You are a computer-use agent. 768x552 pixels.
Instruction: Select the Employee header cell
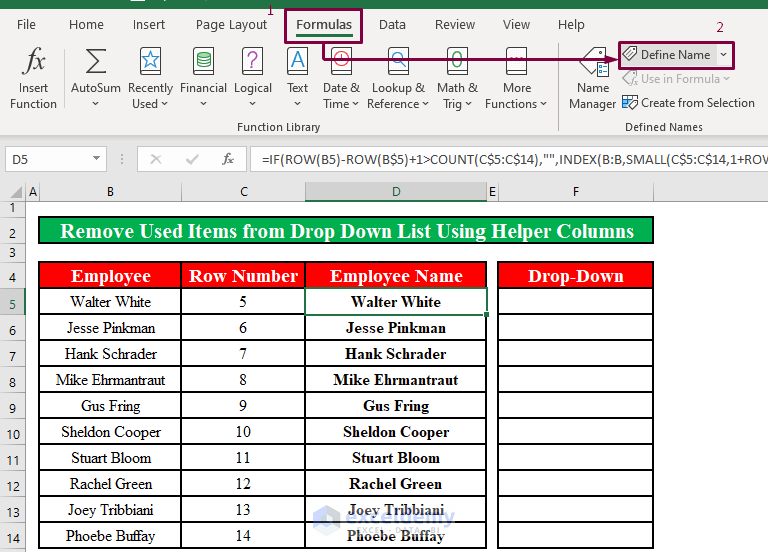click(x=110, y=276)
